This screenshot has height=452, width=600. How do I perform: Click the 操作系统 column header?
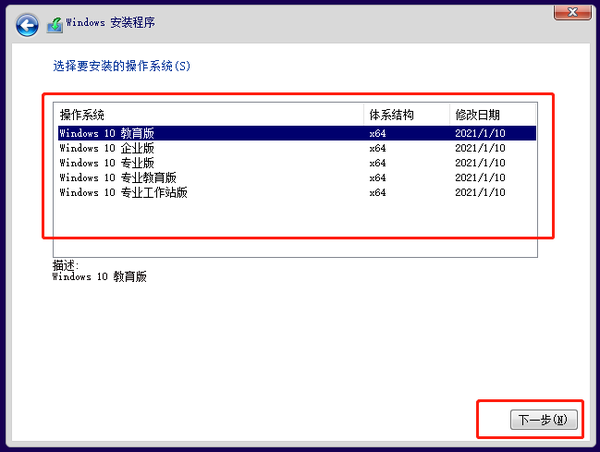[x=209, y=114]
